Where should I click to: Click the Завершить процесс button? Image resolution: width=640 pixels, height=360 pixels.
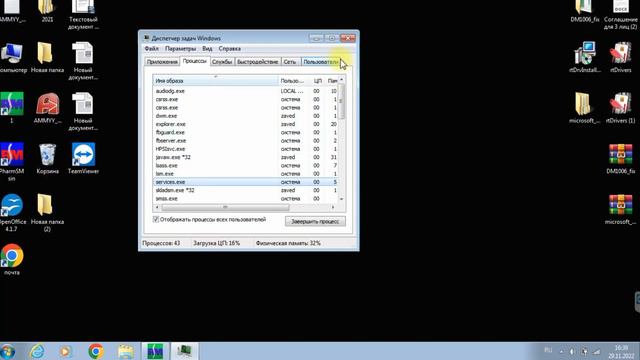315,221
